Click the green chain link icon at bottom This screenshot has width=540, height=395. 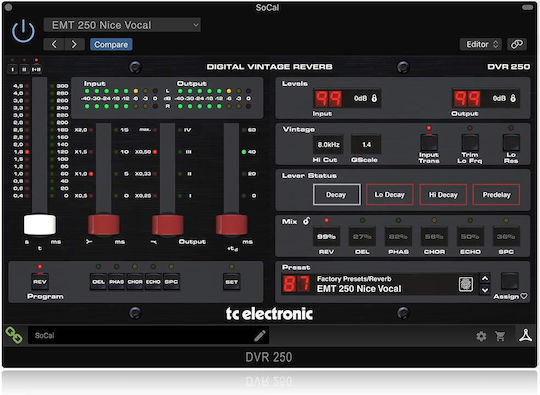coord(14,335)
